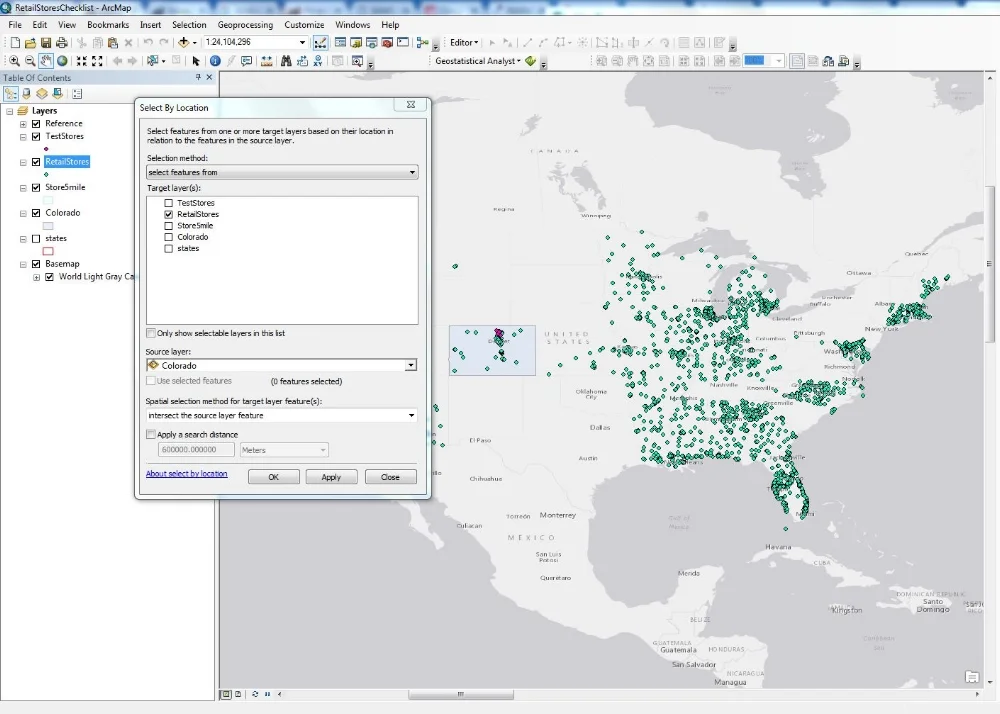Image resolution: width=1000 pixels, height=714 pixels.
Task: Enable Only show selectable layers in this list
Action: pyautogui.click(x=151, y=333)
